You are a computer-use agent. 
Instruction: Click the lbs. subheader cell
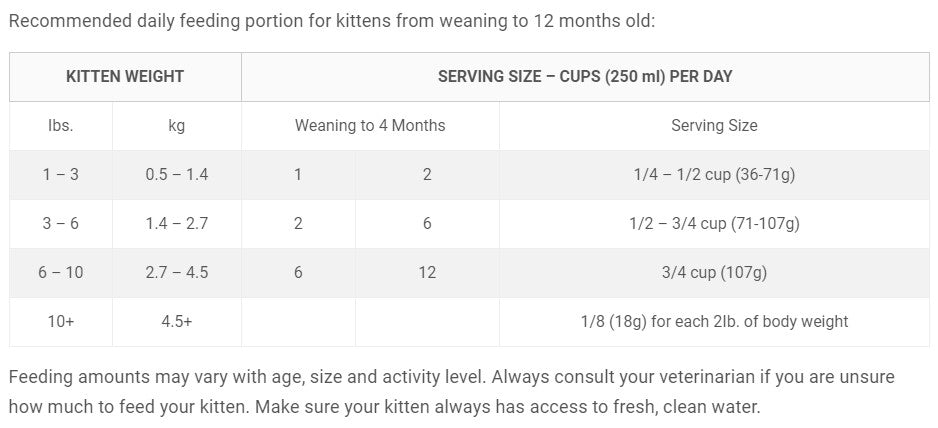[61, 126]
